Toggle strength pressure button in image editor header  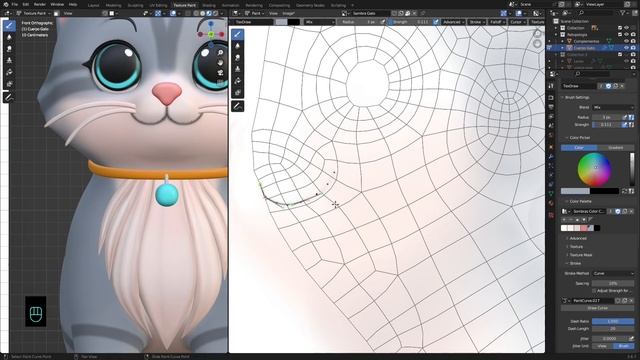coord(436,22)
